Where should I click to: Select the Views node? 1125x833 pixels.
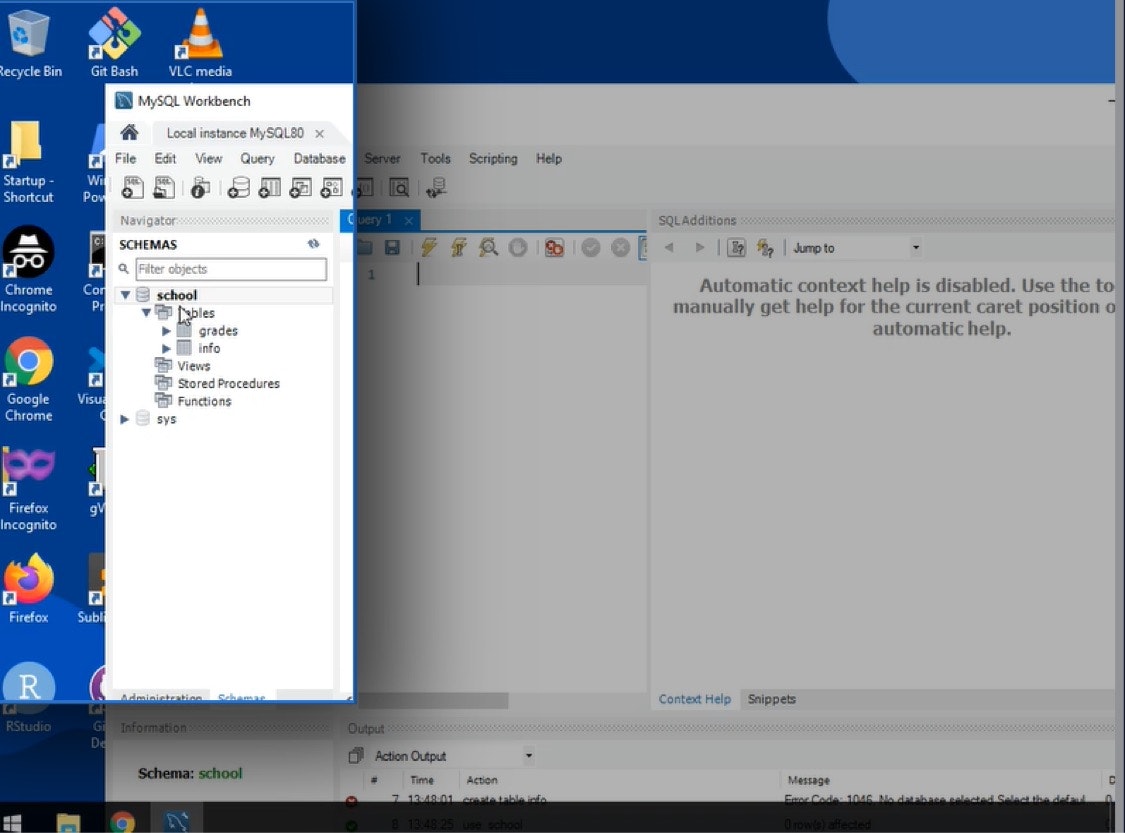click(194, 366)
